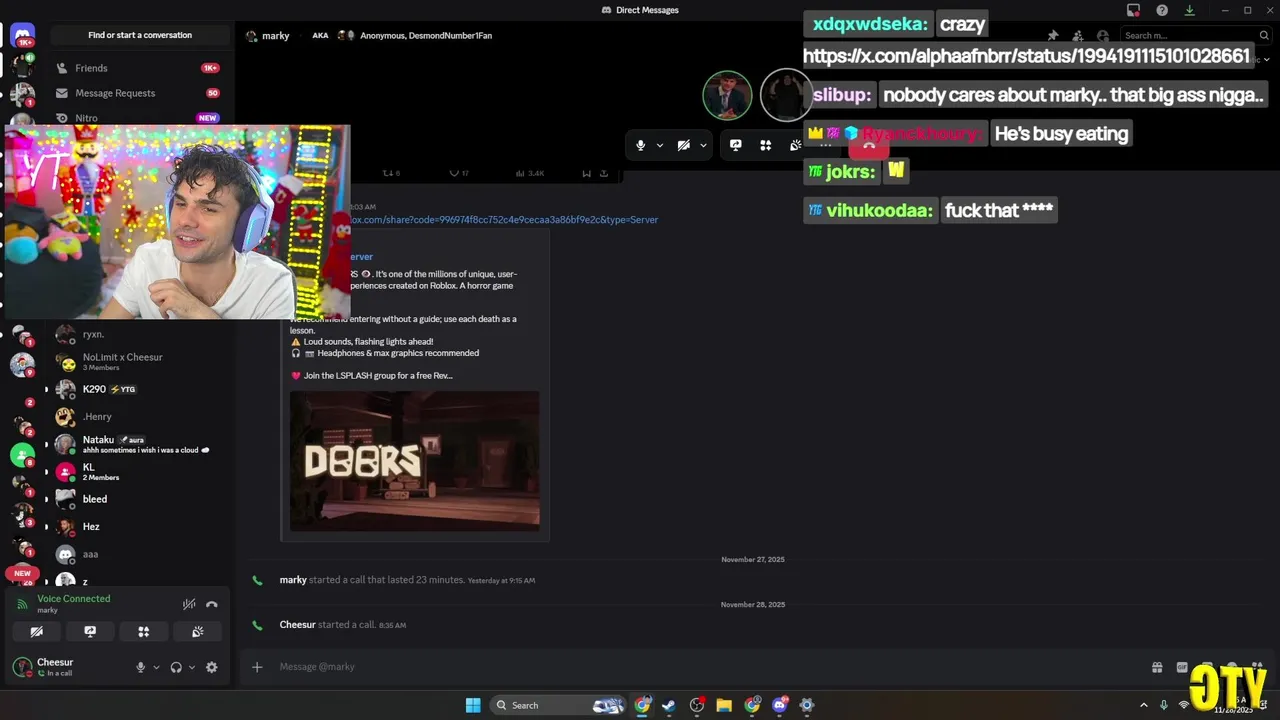
Task: Open Discord from taskbar
Action: (x=780, y=705)
